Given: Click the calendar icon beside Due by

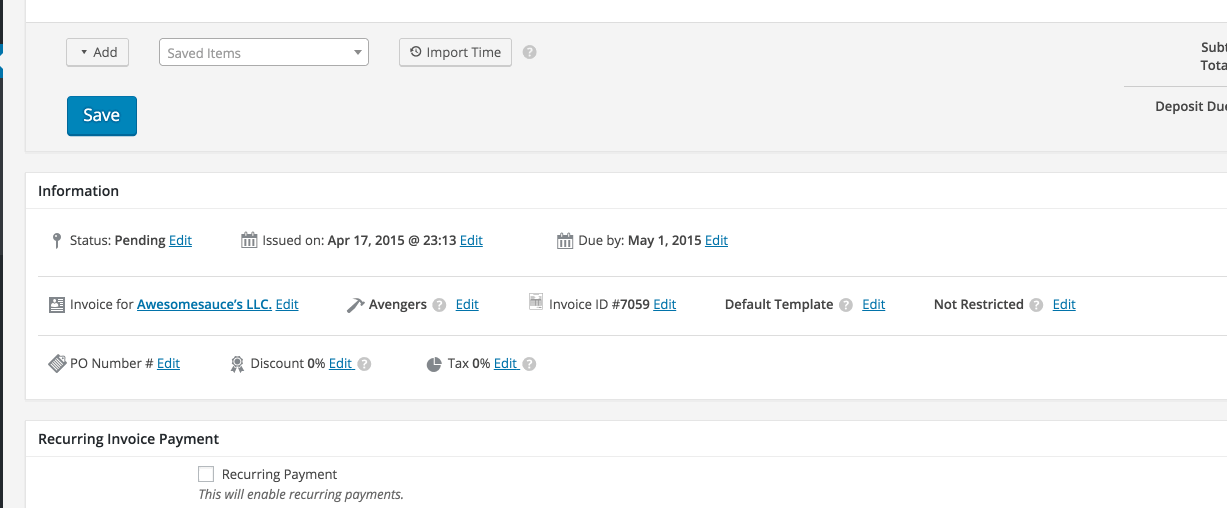Looking at the screenshot, I should pos(565,240).
